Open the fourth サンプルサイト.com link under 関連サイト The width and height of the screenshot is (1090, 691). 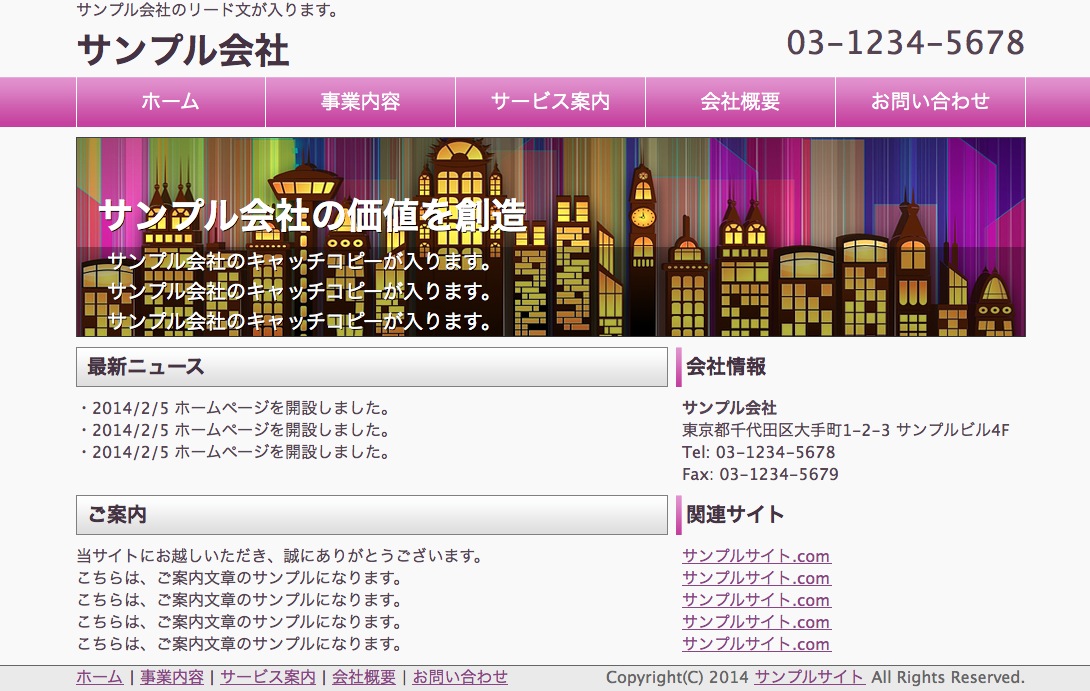click(756, 622)
